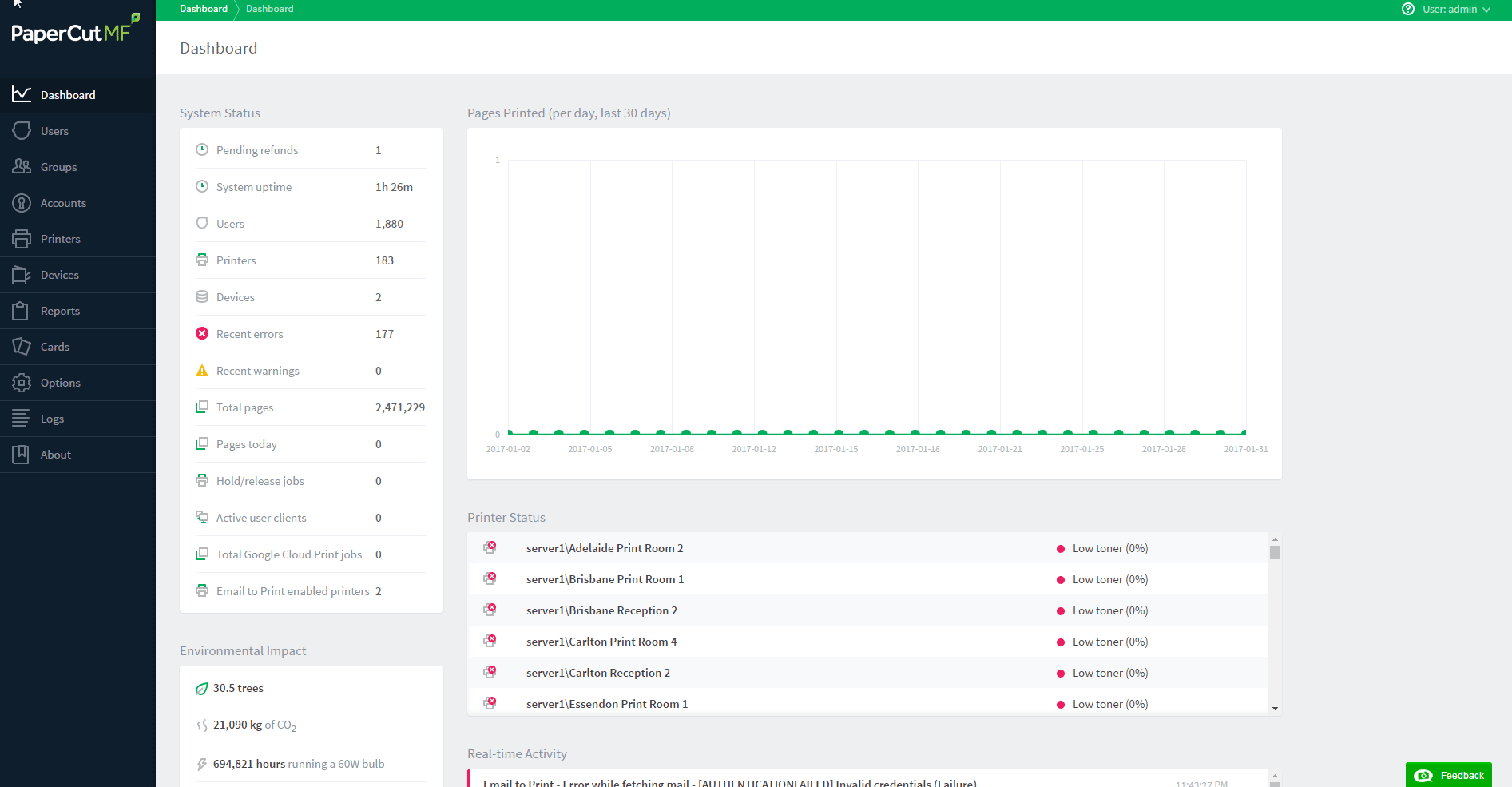Open the Users section in sidebar
Screen dimensions: 1512x787
77,131
